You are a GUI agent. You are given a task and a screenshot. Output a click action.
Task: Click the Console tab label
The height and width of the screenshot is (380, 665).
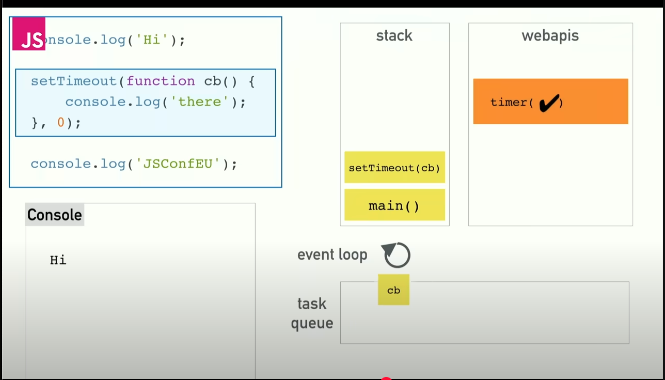(55, 215)
